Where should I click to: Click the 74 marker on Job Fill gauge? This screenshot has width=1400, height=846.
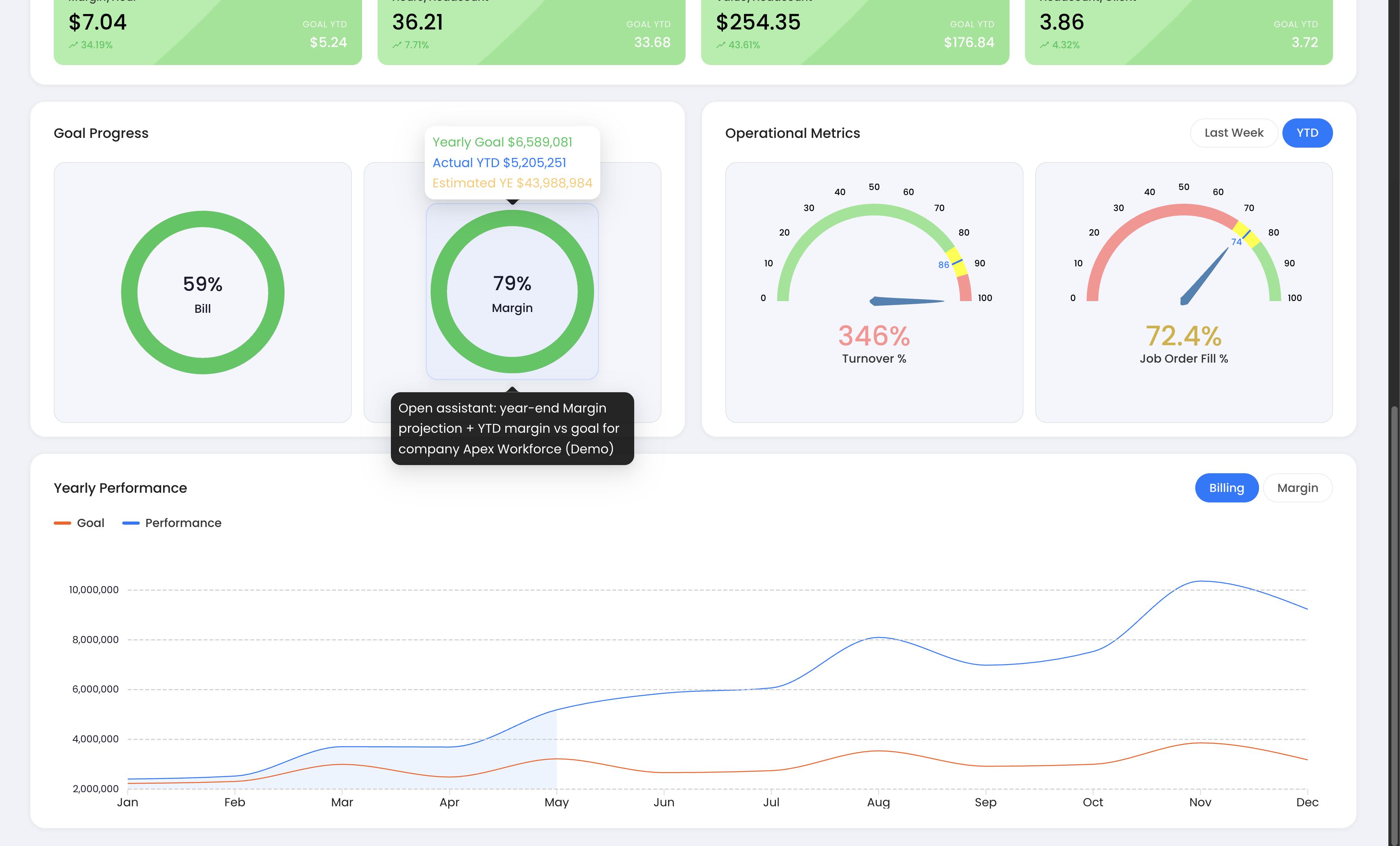[1236, 242]
